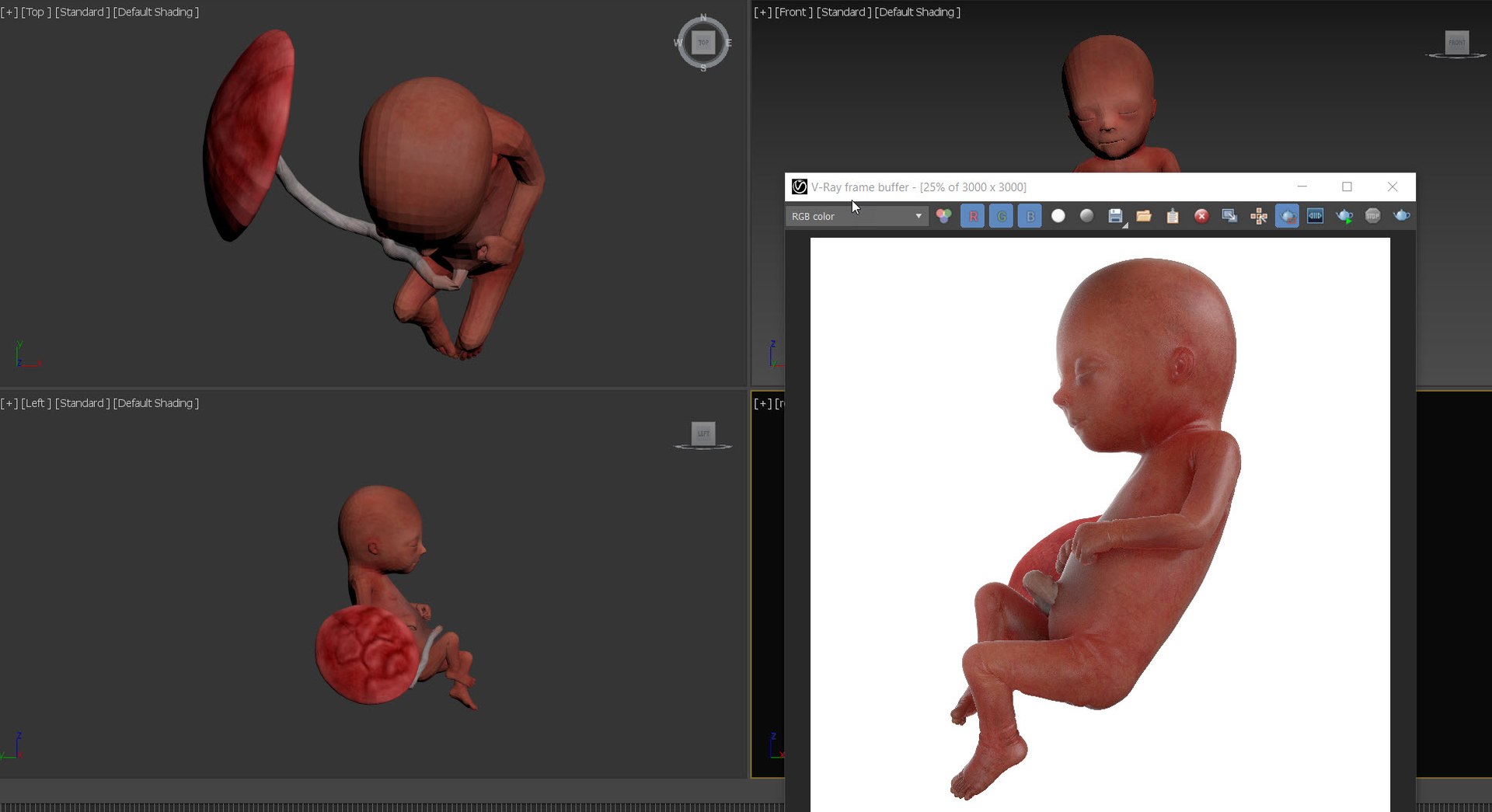
Task: Toggle the green channel G button
Action: click(1002, 216)
